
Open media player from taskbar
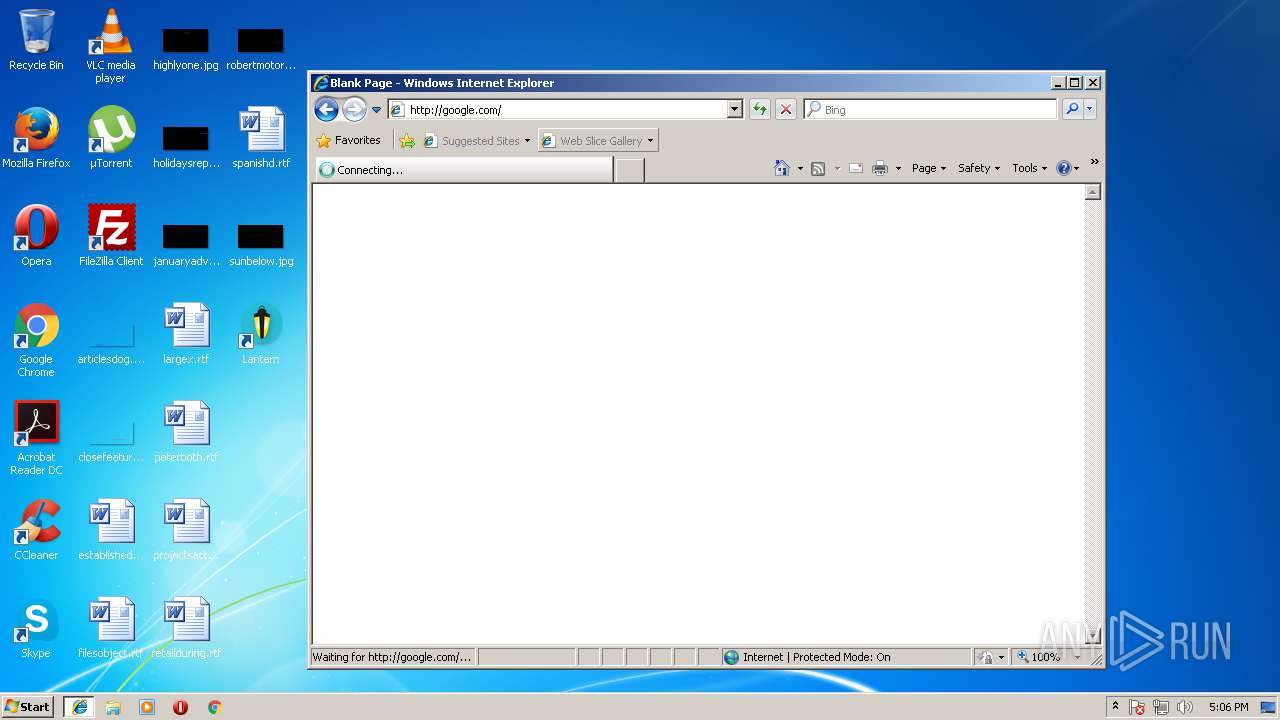pyautogui.click(x=147, y=707)
